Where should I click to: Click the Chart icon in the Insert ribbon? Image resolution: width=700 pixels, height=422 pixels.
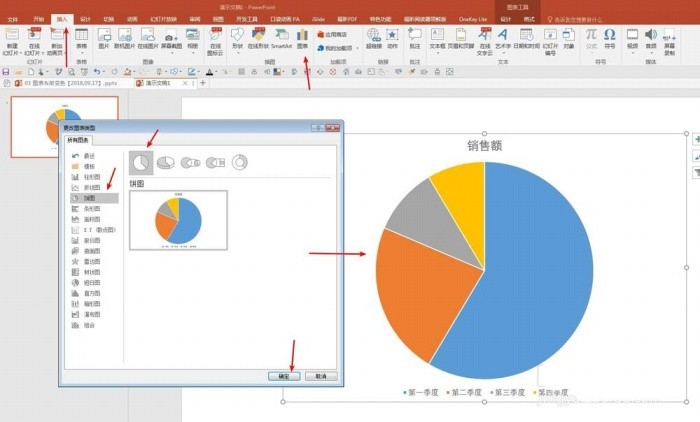(x=302, y=38)
